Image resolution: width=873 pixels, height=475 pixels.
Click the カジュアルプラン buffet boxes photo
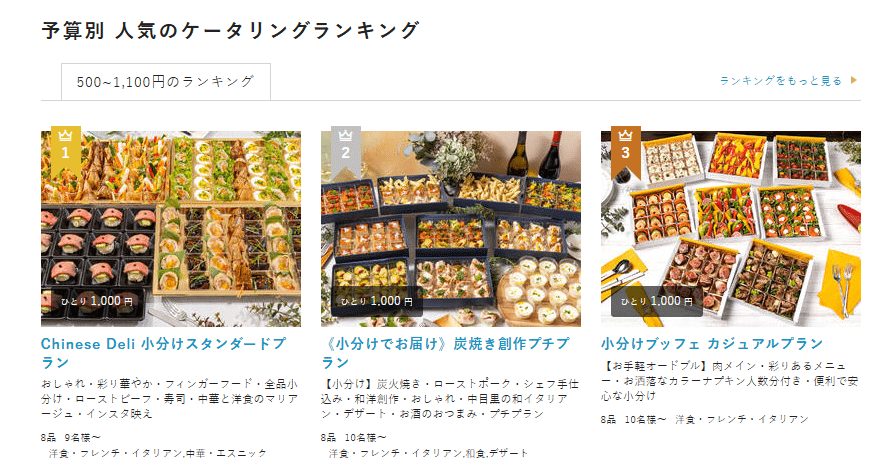[x=731, y=229]
